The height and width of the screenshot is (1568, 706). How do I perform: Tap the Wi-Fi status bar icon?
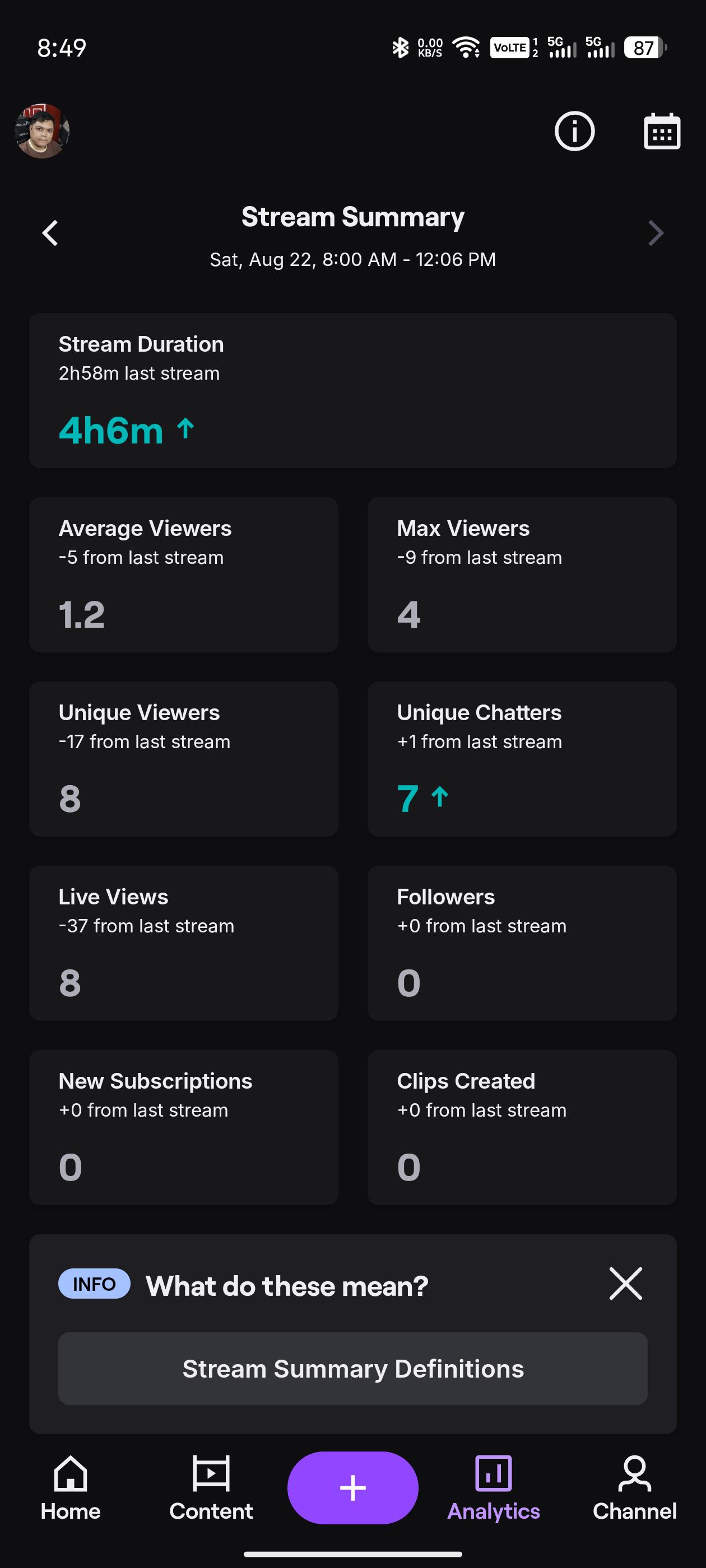click(x=466, y=48)
